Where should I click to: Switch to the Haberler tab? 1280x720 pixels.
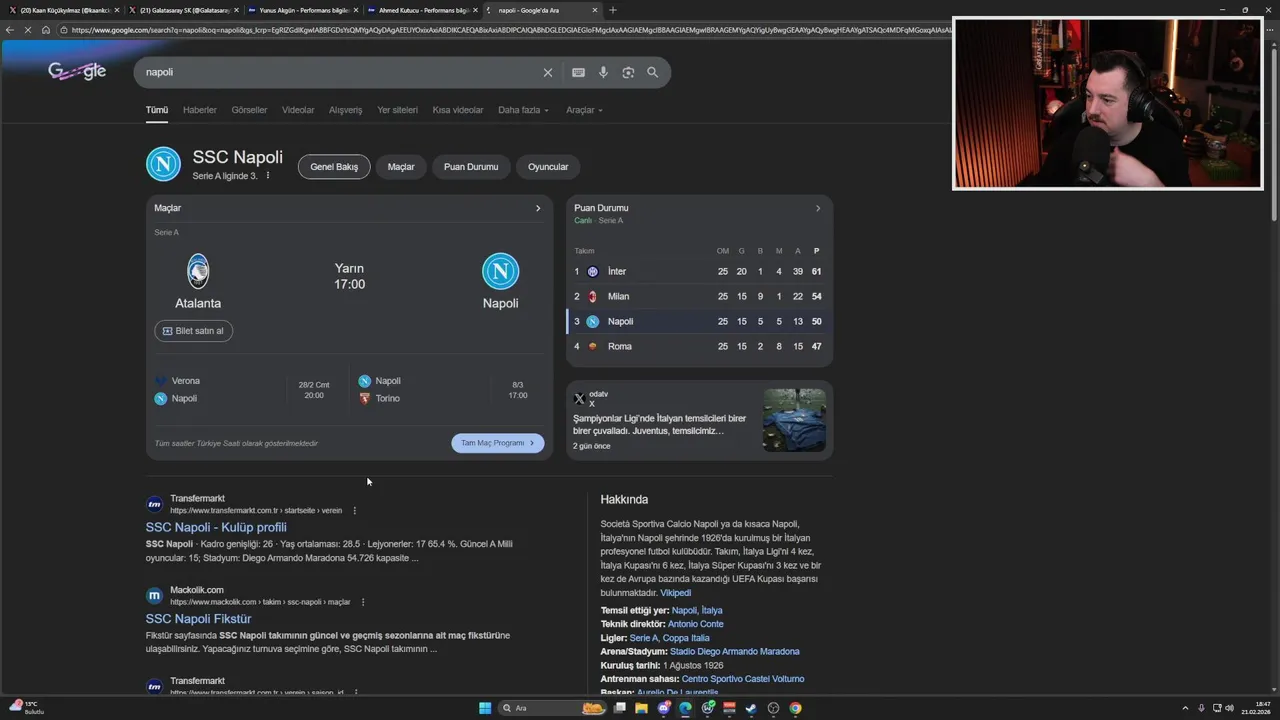pos(200,110)
